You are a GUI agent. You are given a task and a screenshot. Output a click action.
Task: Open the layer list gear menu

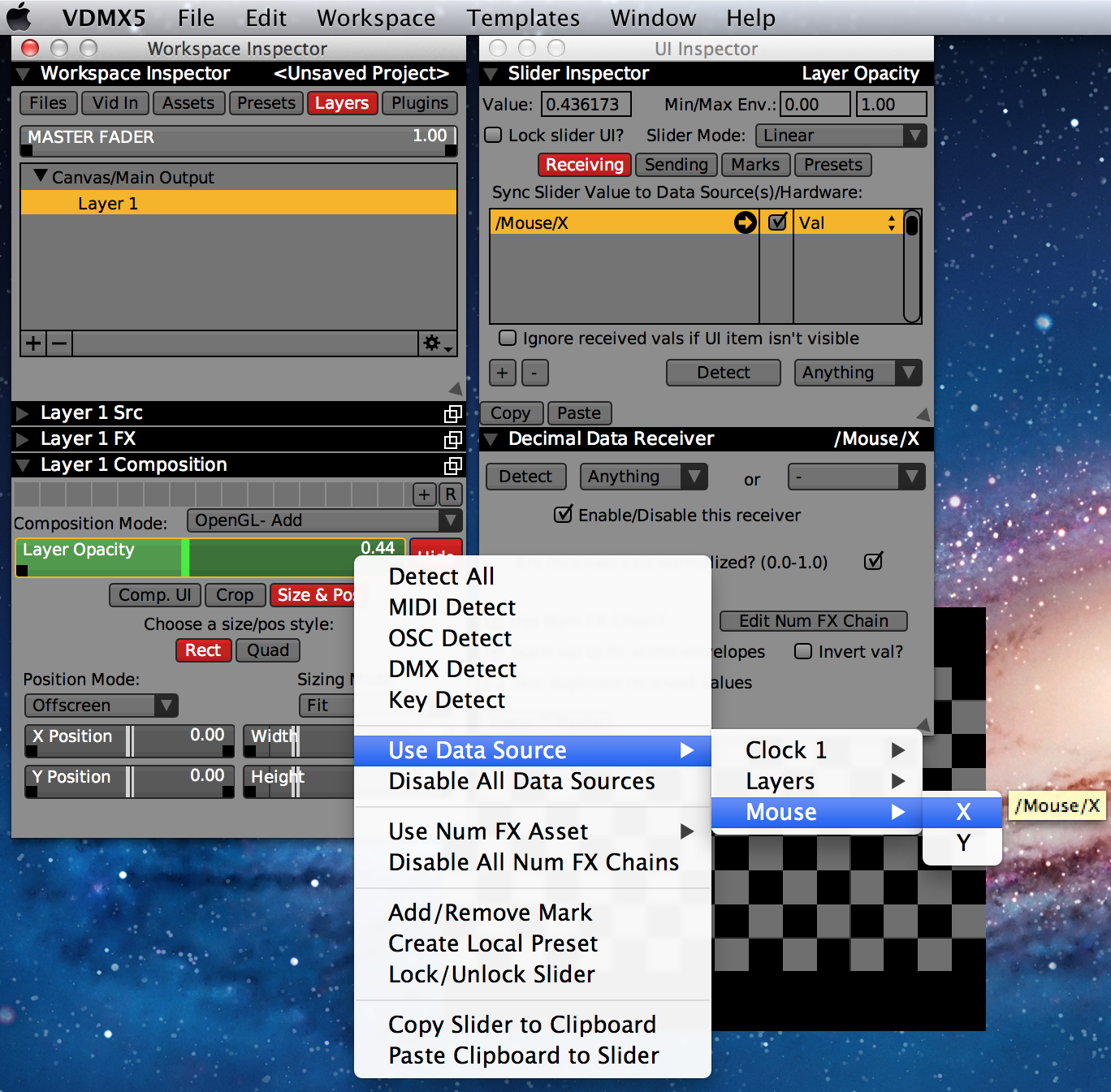pos(437,343)
